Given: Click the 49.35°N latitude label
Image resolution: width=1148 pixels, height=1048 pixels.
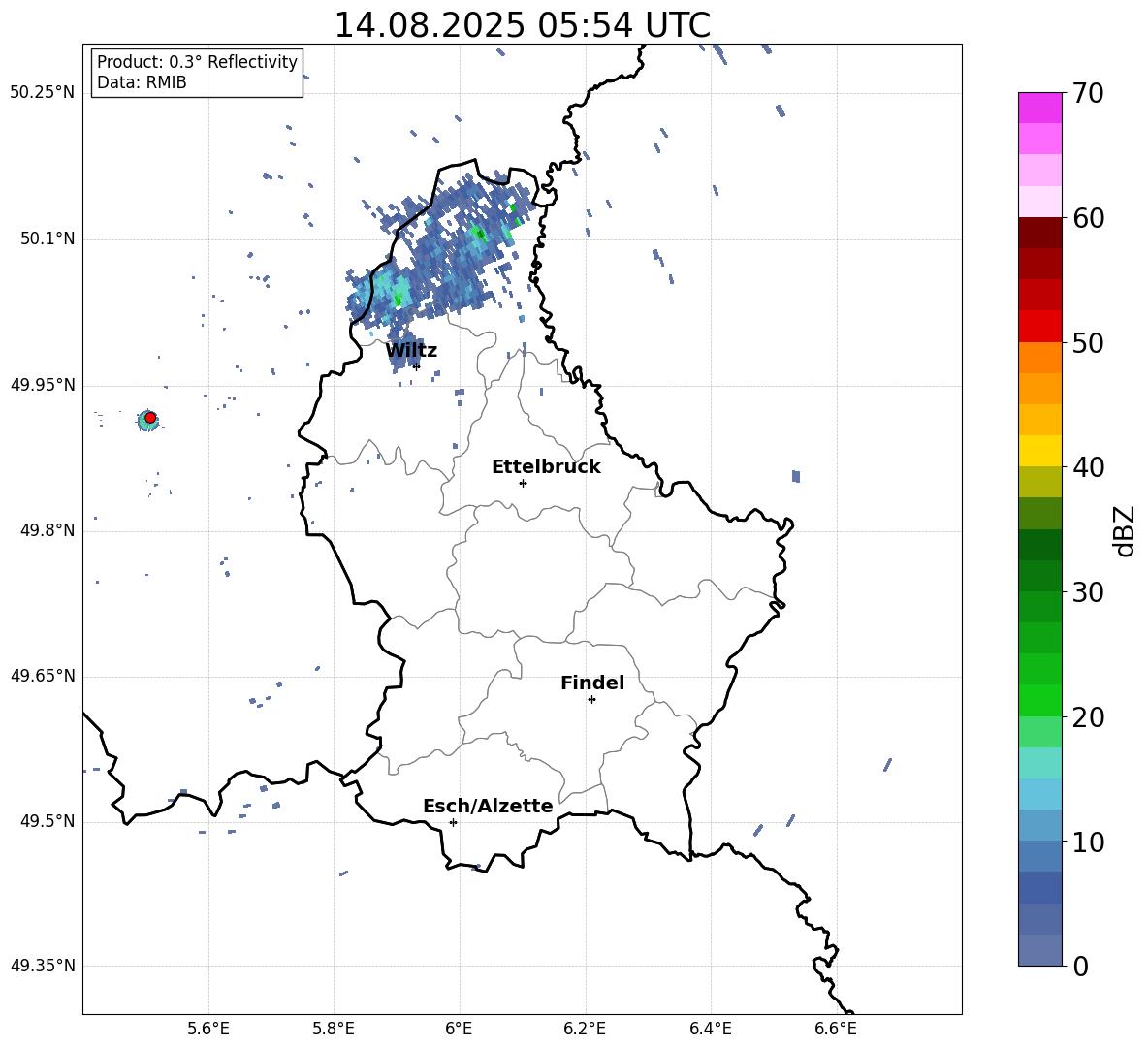Looking at the screenshot, I should click(x=43, y=966).
